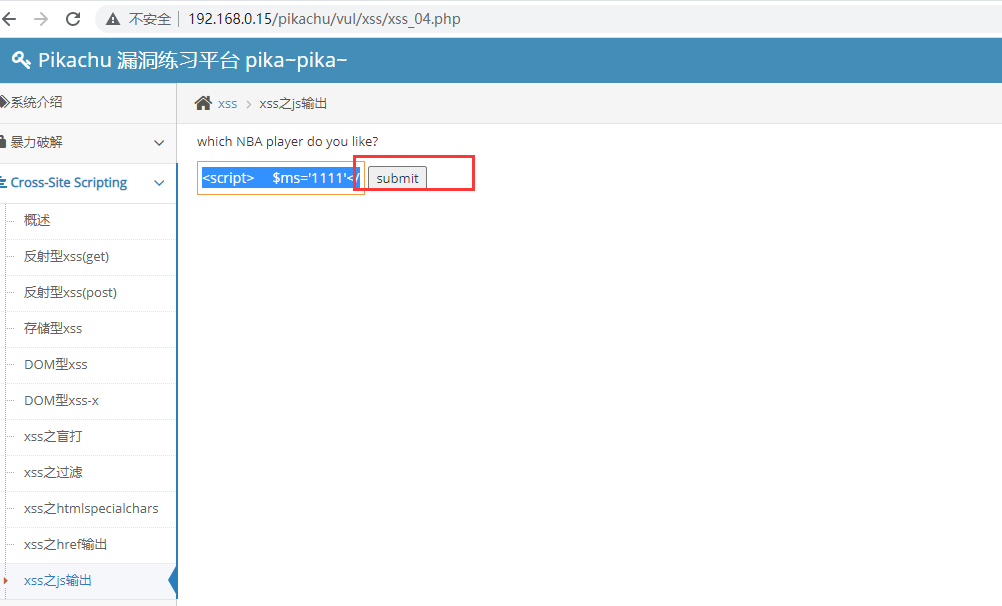Reload the page with refresh icon

pos(72,19)
